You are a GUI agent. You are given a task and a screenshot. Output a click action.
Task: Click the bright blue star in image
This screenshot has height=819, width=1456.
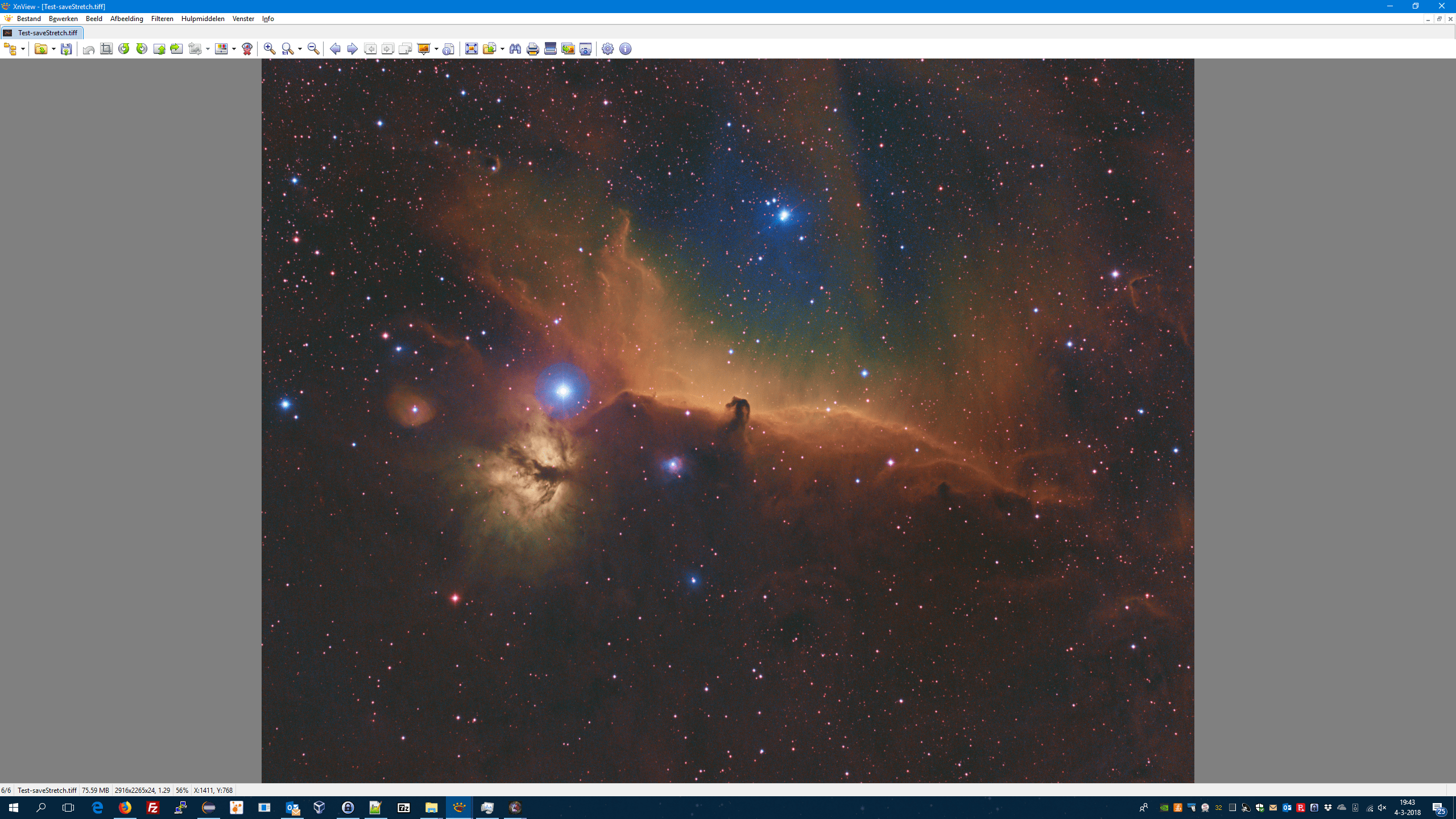click(562, 391)
